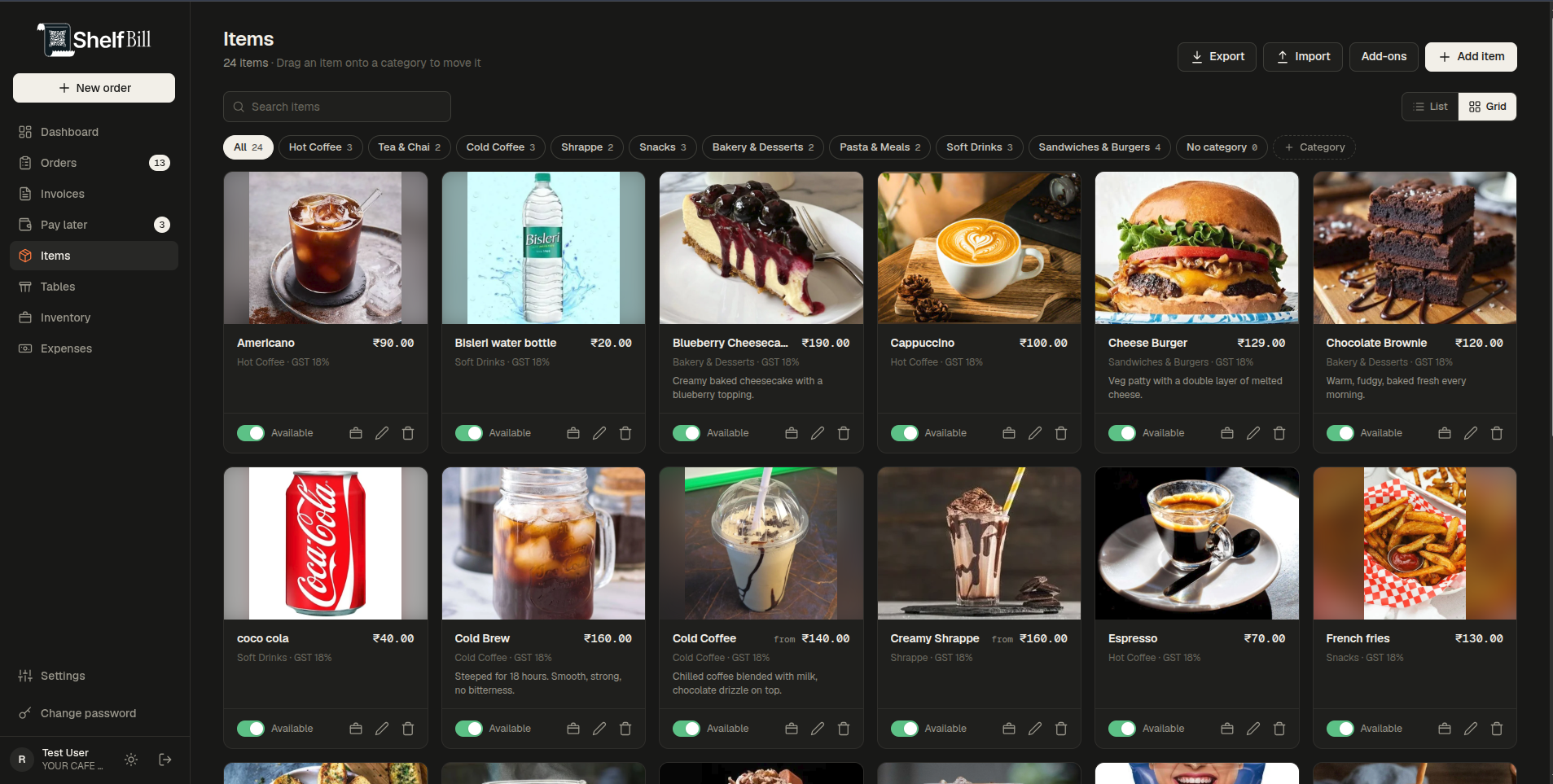Click the pencil icon on Cappuccino card
Image resolution: width=1553 pixels, height=784 pixels.
(x=1035, y=433)
